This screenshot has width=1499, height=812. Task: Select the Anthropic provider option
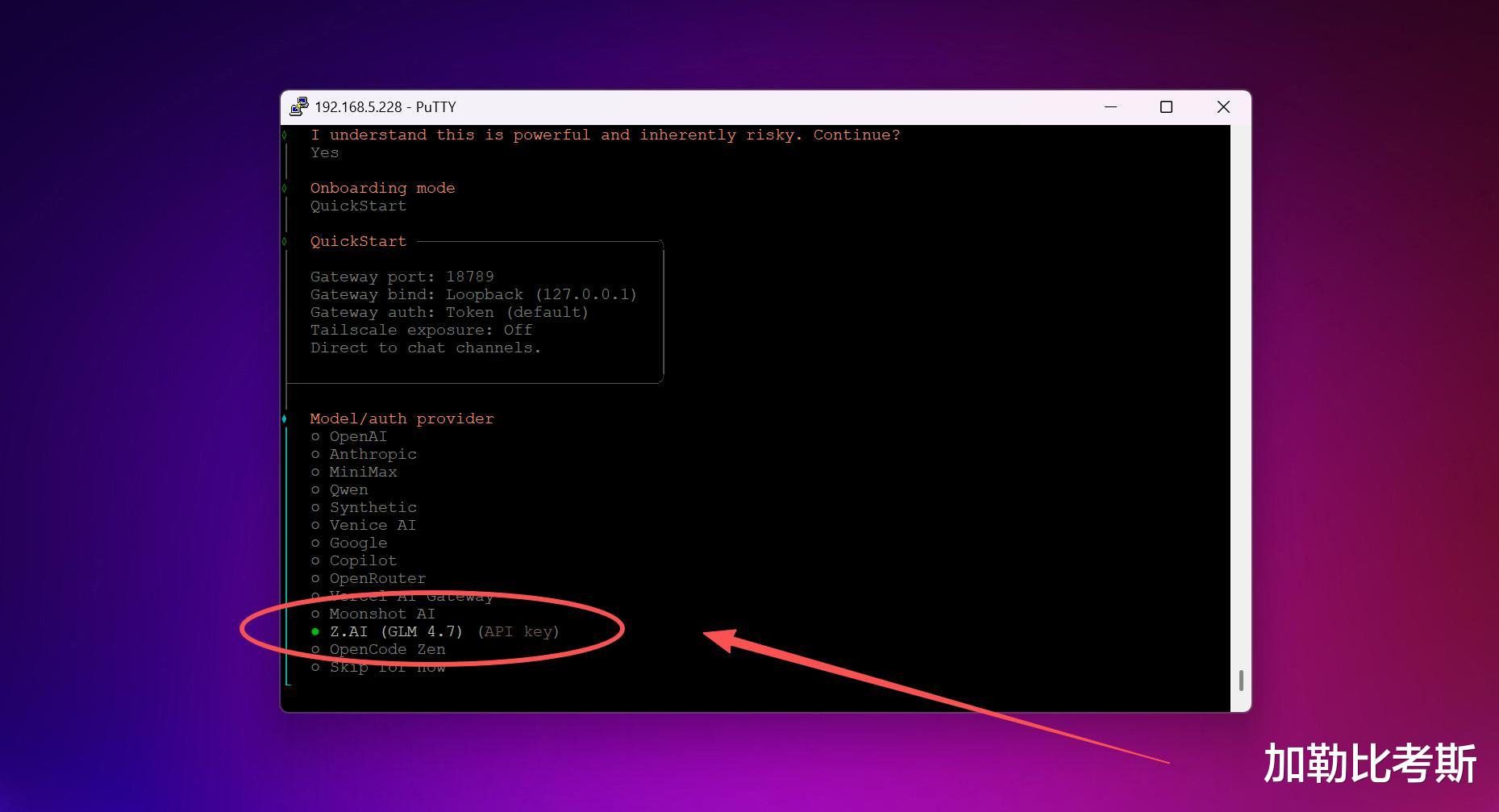pos(364,454)
